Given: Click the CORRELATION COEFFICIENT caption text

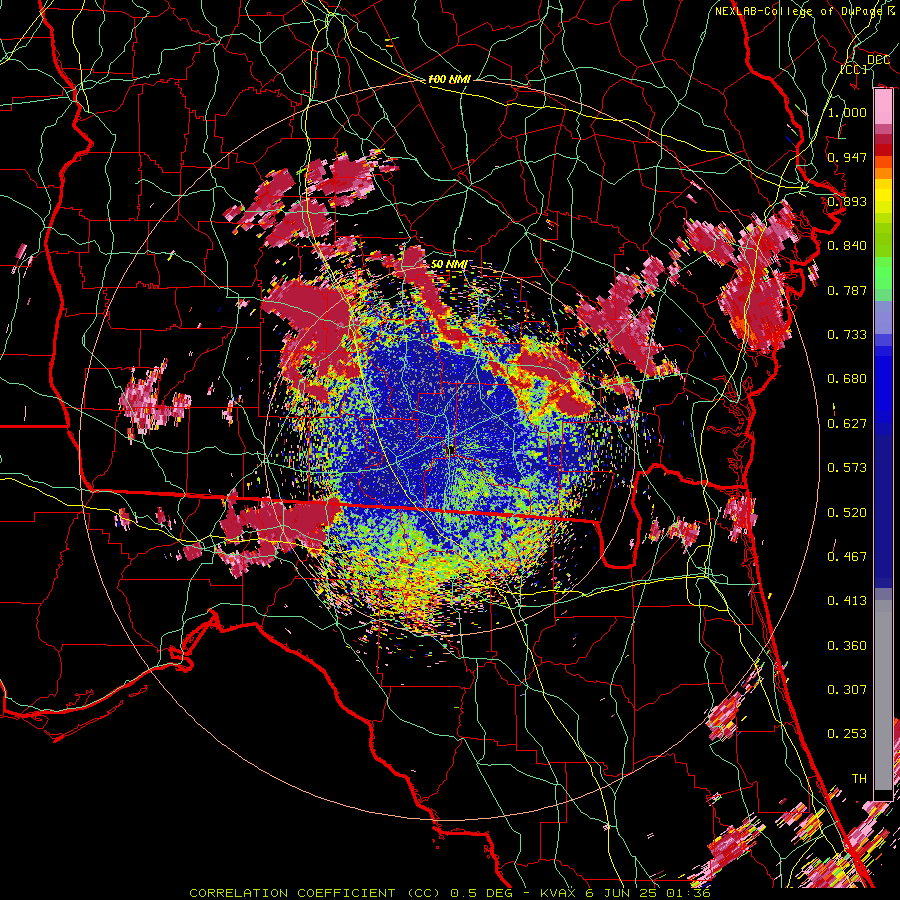Looking at the screenshot, I should 293,893.
